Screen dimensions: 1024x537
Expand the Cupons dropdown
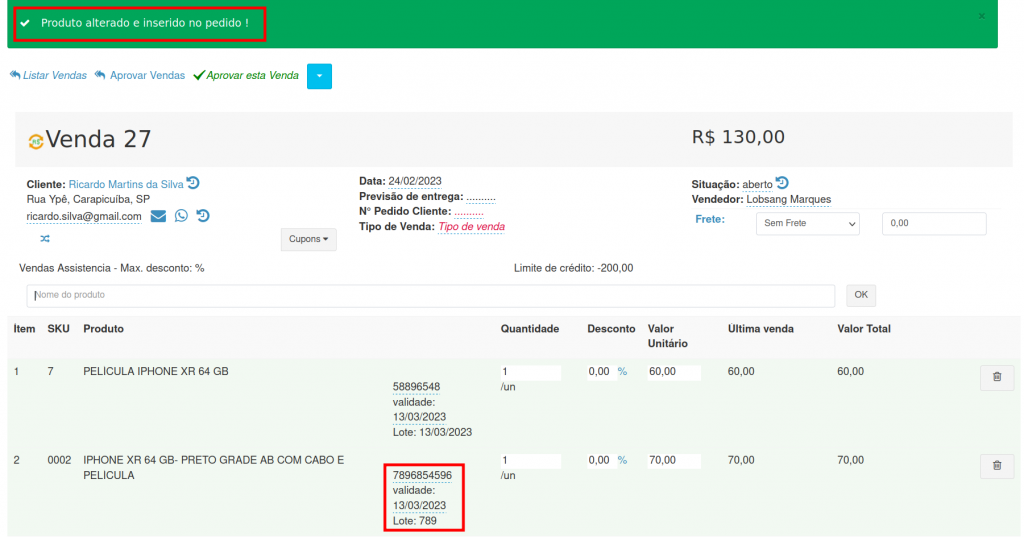pos(308,239)
